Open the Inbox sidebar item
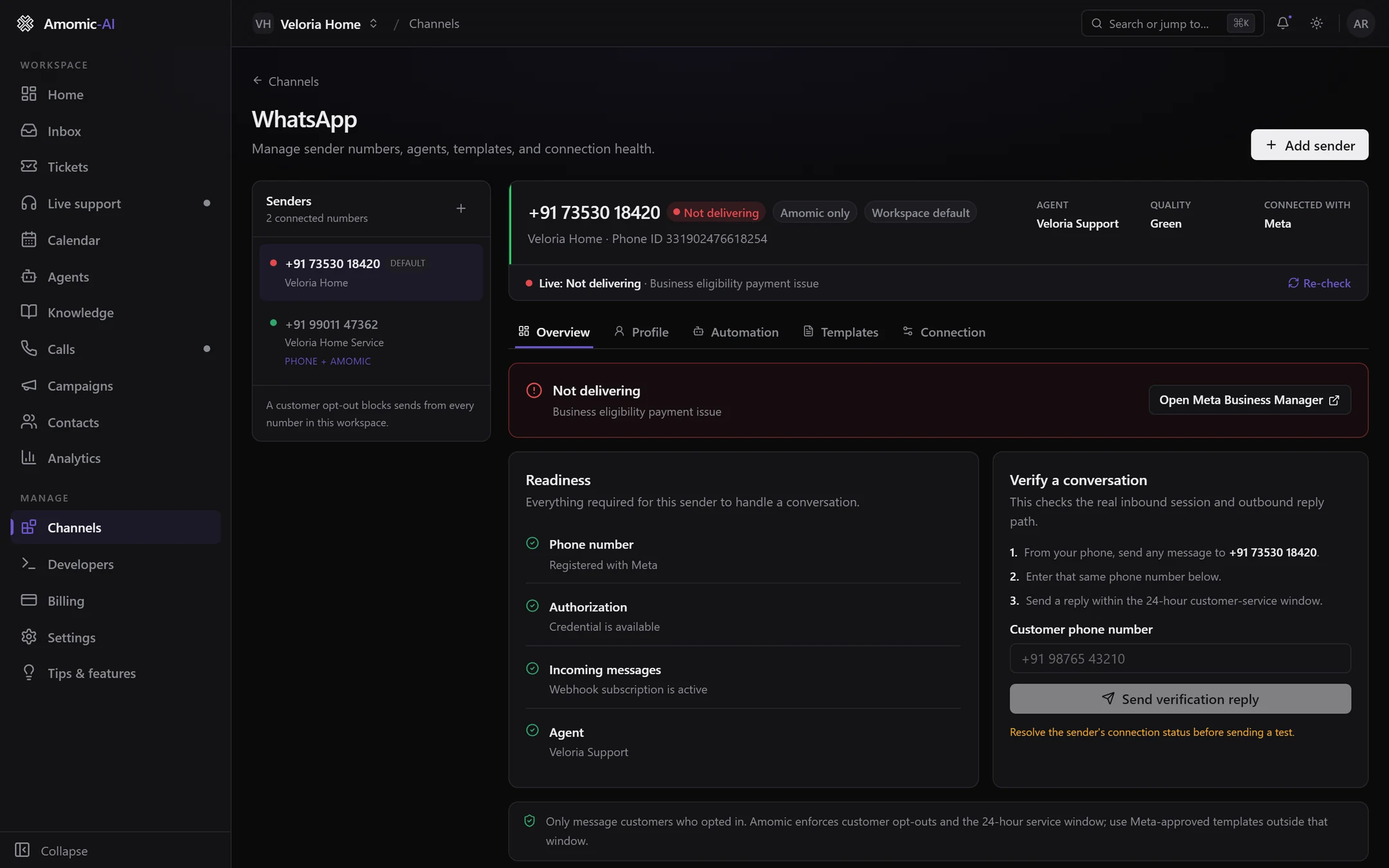 (x=116, y=131)
